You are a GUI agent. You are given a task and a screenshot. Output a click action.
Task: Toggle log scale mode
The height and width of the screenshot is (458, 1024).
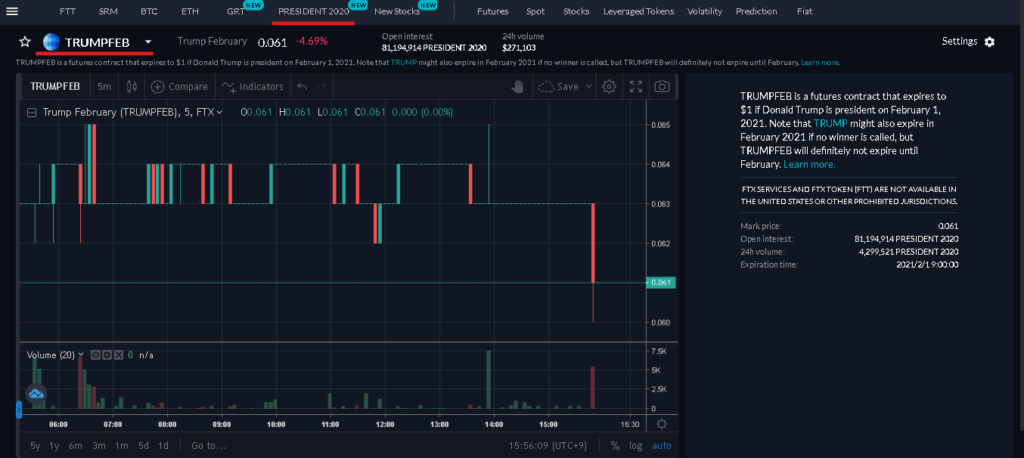coord(635,446)
